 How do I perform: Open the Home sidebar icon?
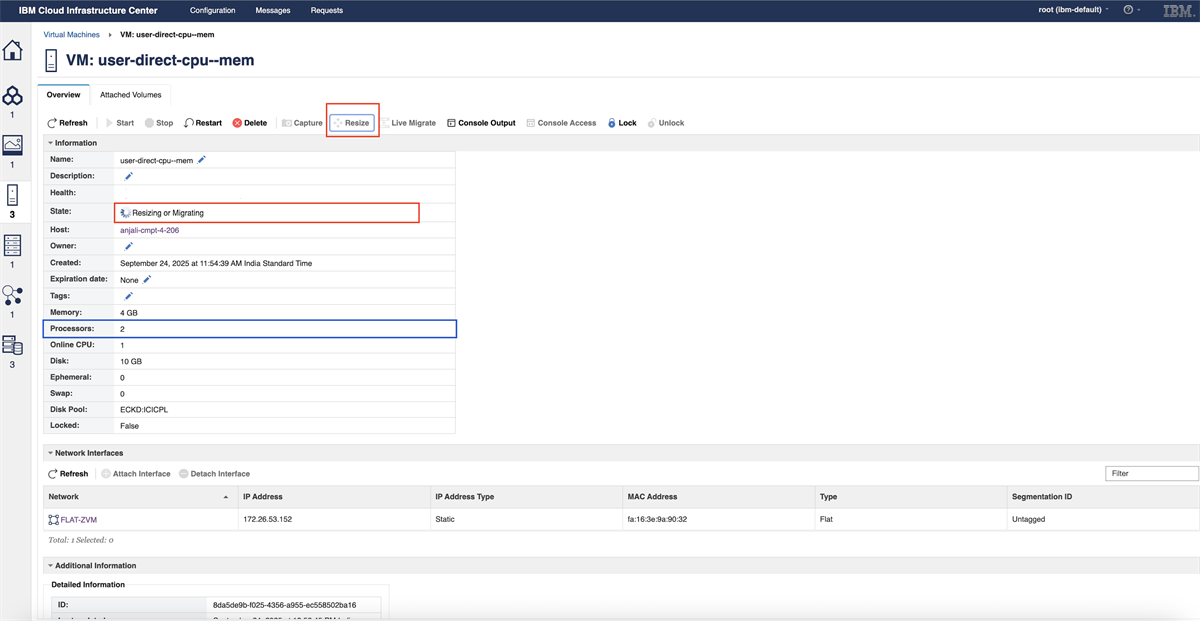[x=12, y=50]
